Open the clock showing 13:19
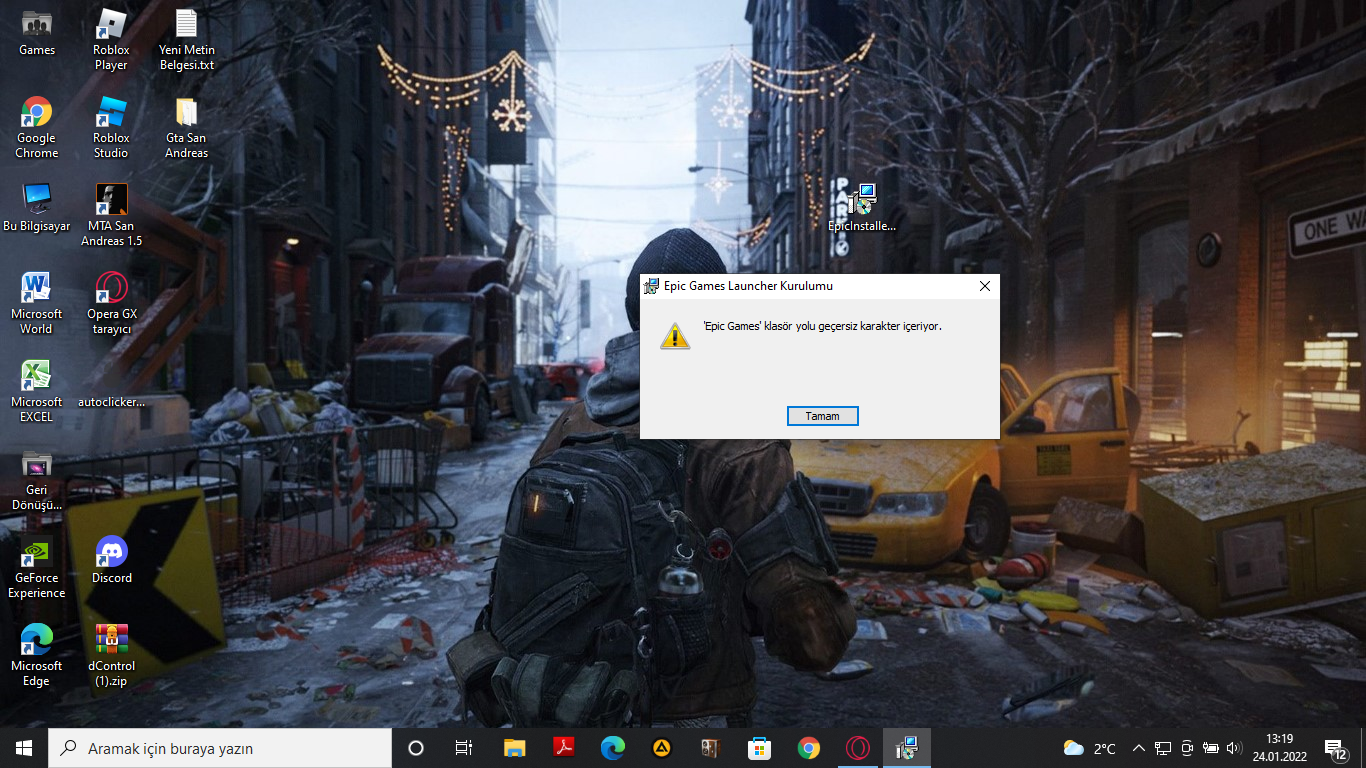This screenshot has width=1366, height=768. coord(1280,748)
